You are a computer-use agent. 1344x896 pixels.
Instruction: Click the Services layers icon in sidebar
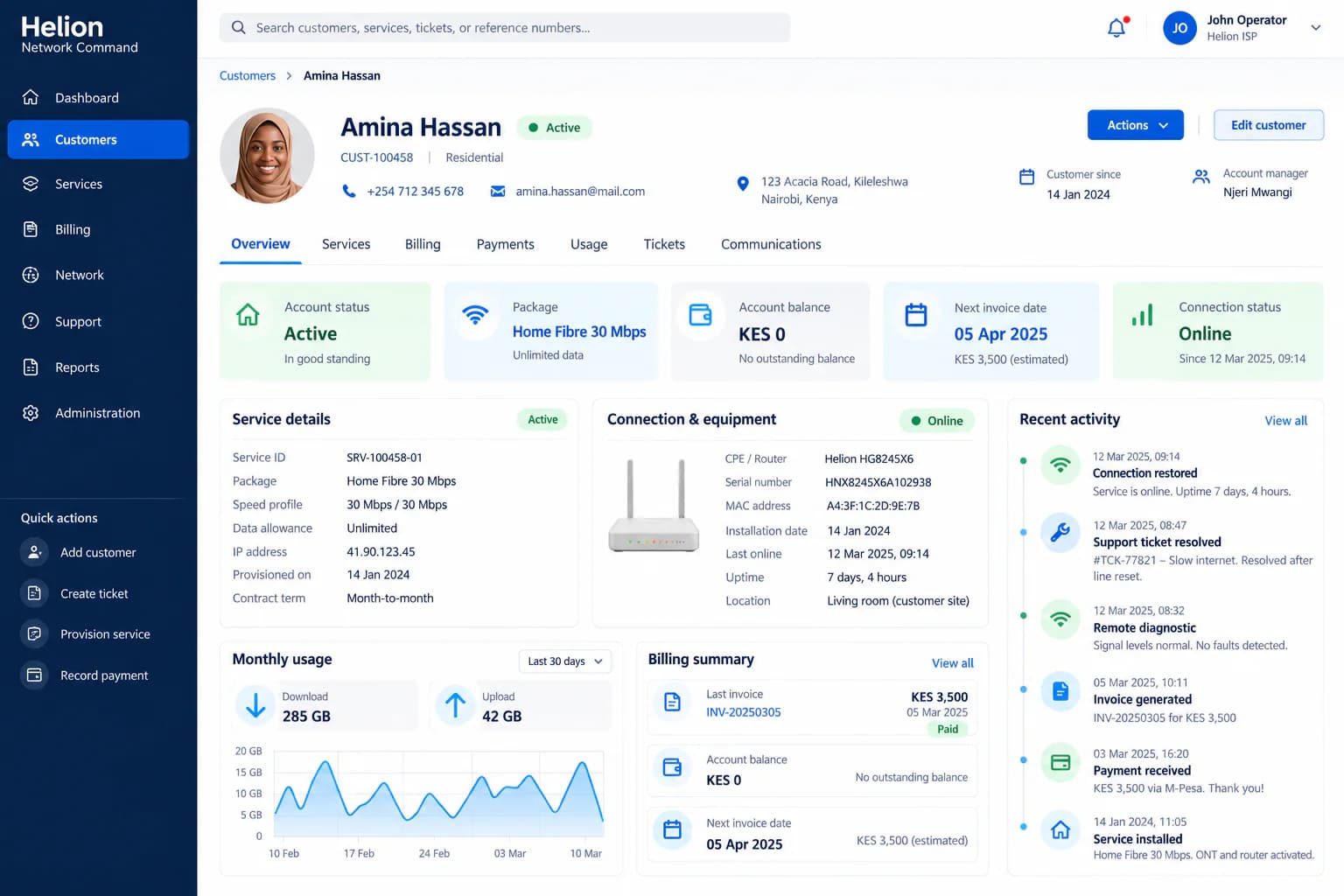(x=31, y=184)
